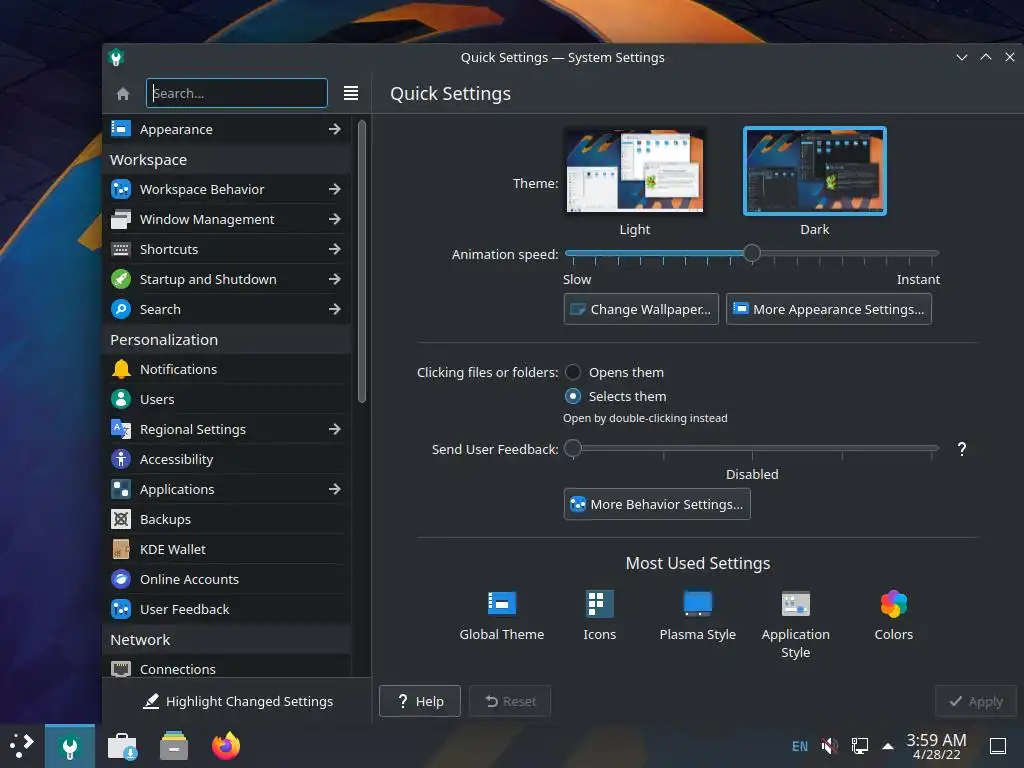This screenshot has height=768, width=1024.
Task: Focus the Search input field
Action: [236, 93]
